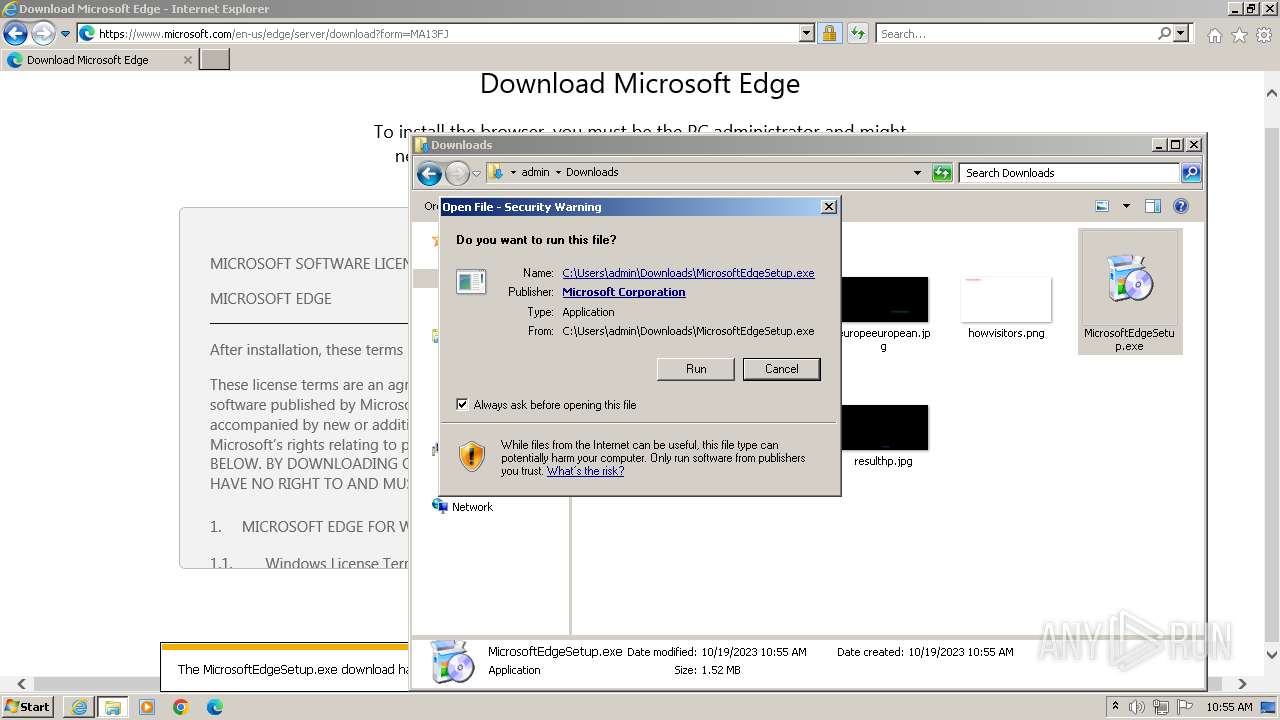
Task: Open previous locations dropdown in Explorer address bar
Action: click(x=917, y=173)
